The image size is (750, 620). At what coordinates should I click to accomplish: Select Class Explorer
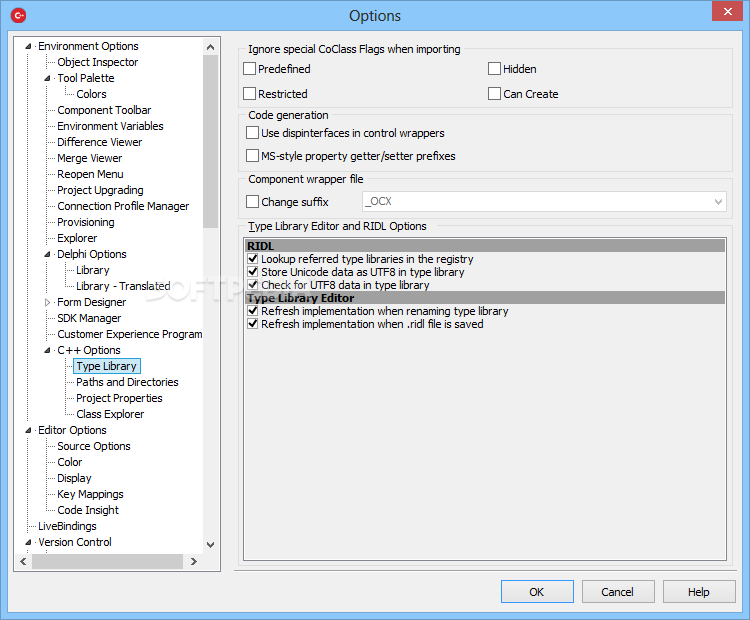point(110,414)
